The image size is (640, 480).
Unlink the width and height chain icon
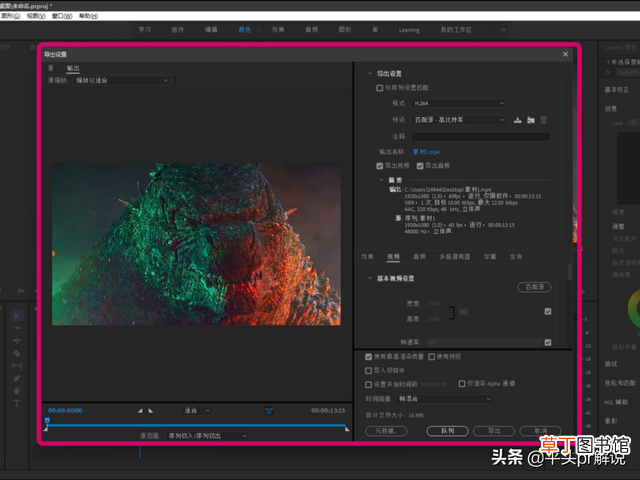coord(463,312)
